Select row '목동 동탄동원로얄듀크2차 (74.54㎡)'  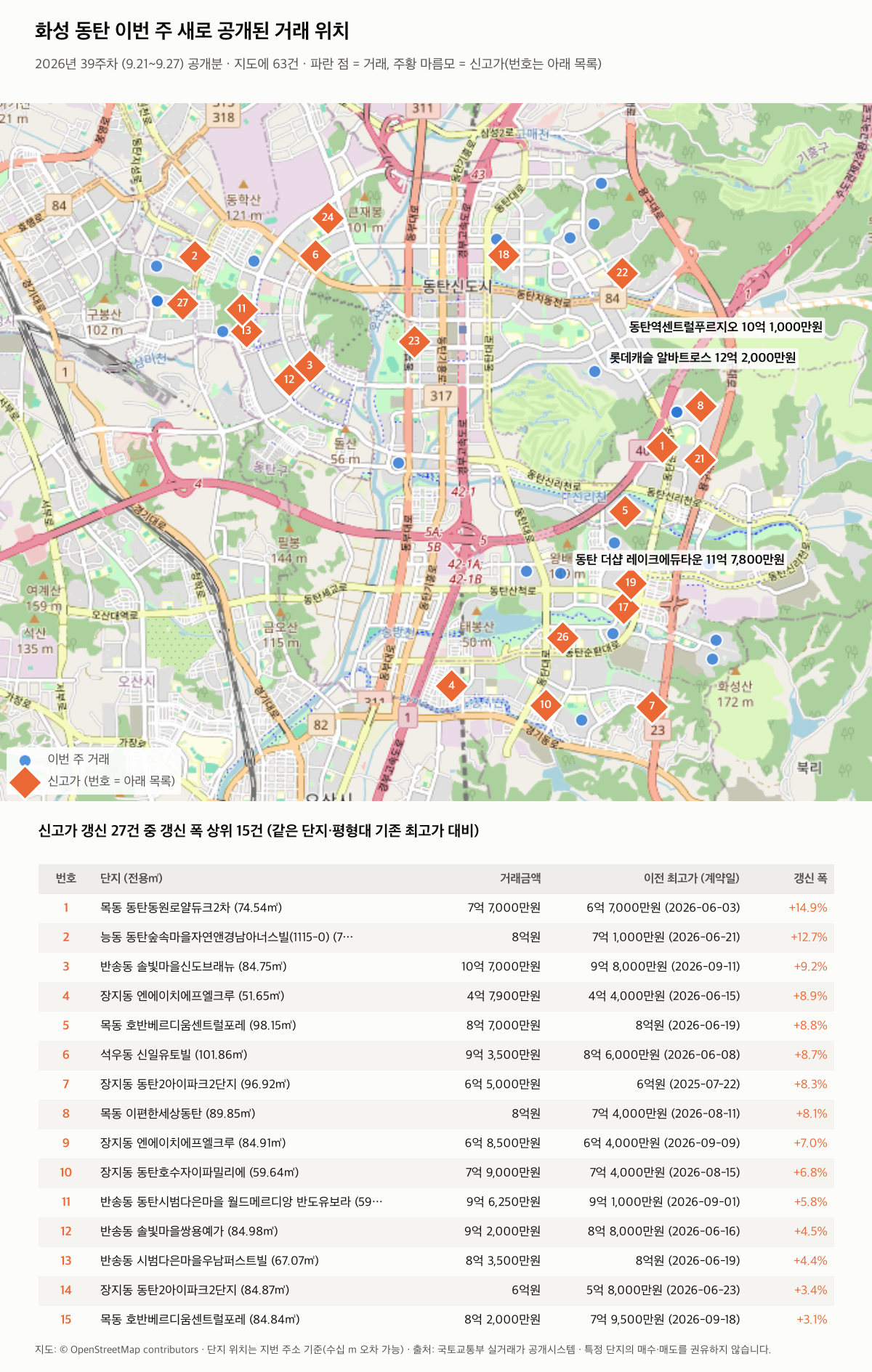pos(436,908)
